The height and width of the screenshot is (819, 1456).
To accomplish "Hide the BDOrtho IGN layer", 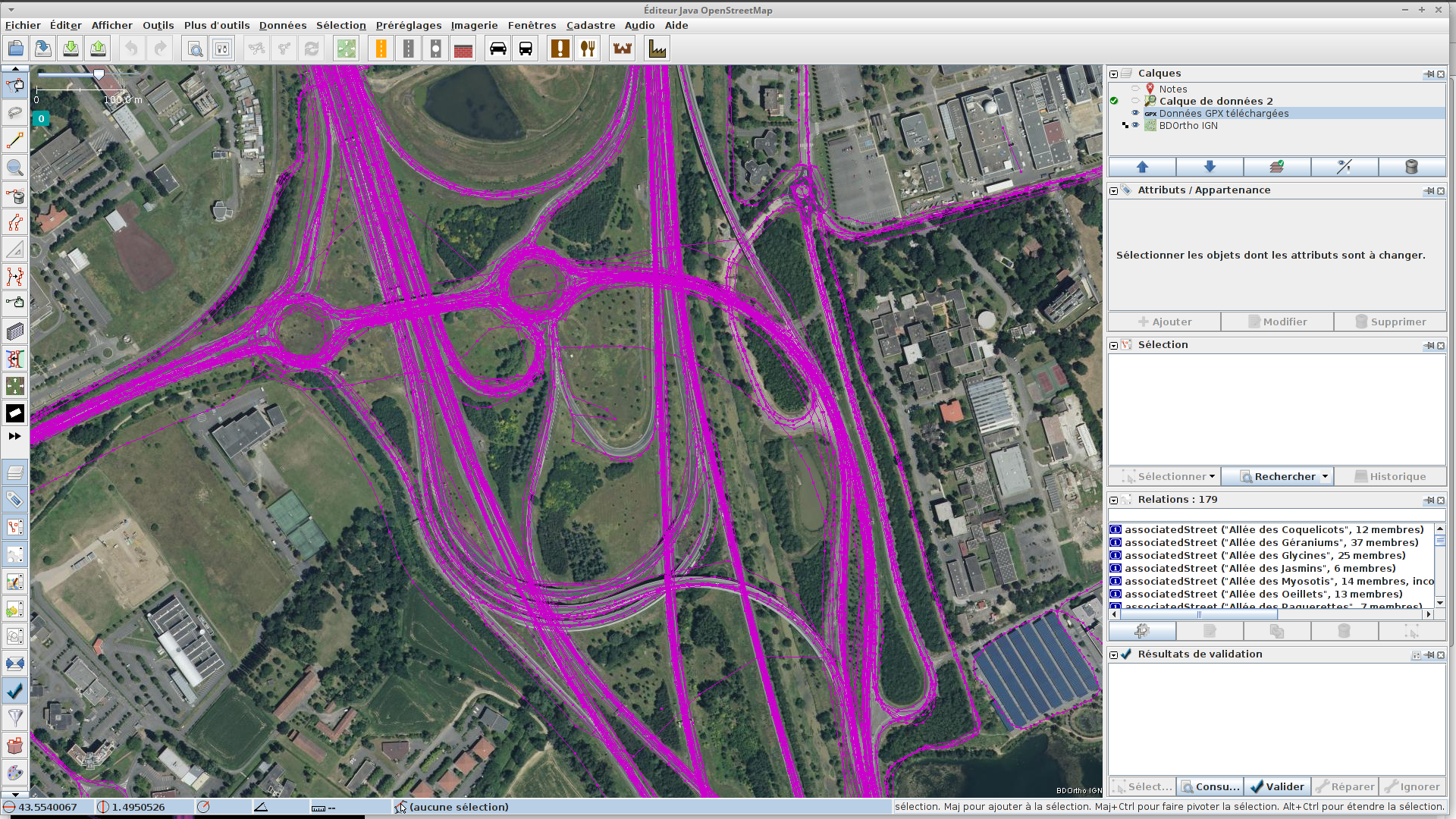I will (x=1135, y=125).
